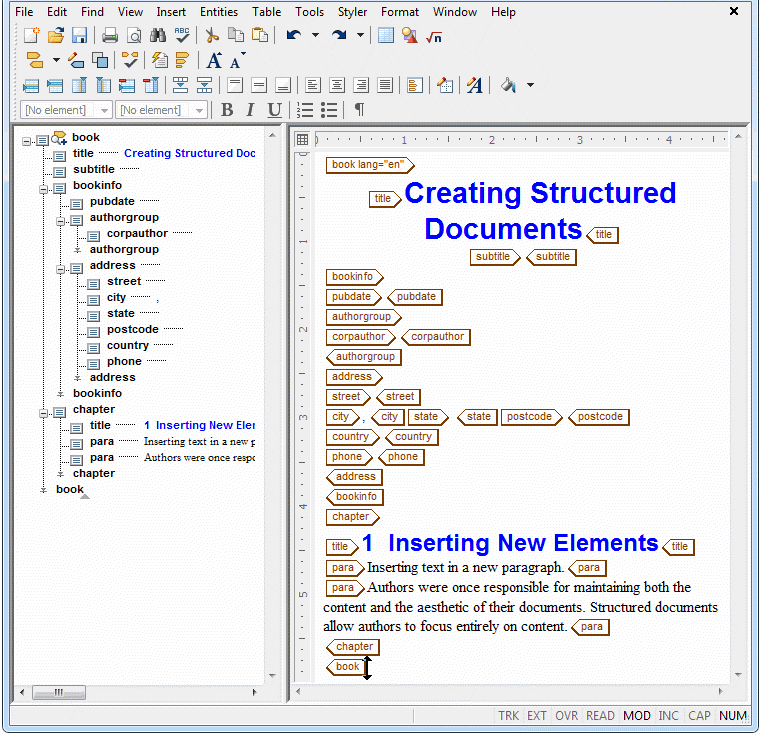761x735 pixels.
Task: Open the Undo history dropdown arrow
Action: point(315,35)
